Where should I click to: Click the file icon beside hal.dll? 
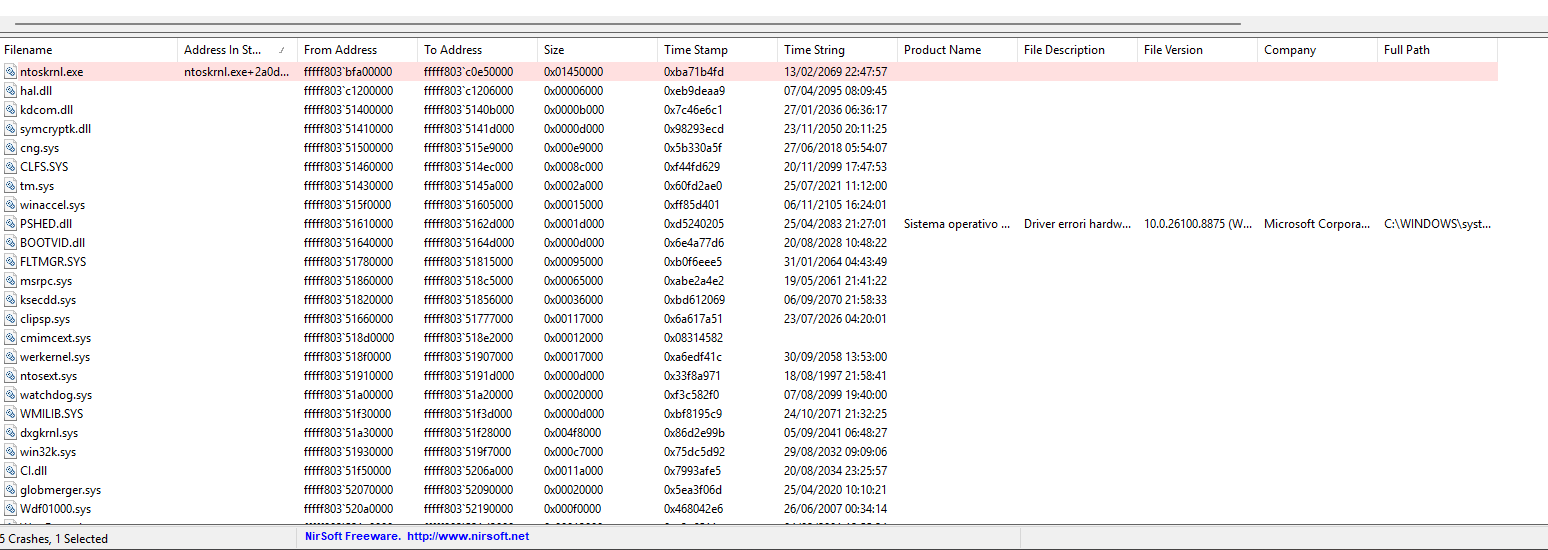click(10, 91)
